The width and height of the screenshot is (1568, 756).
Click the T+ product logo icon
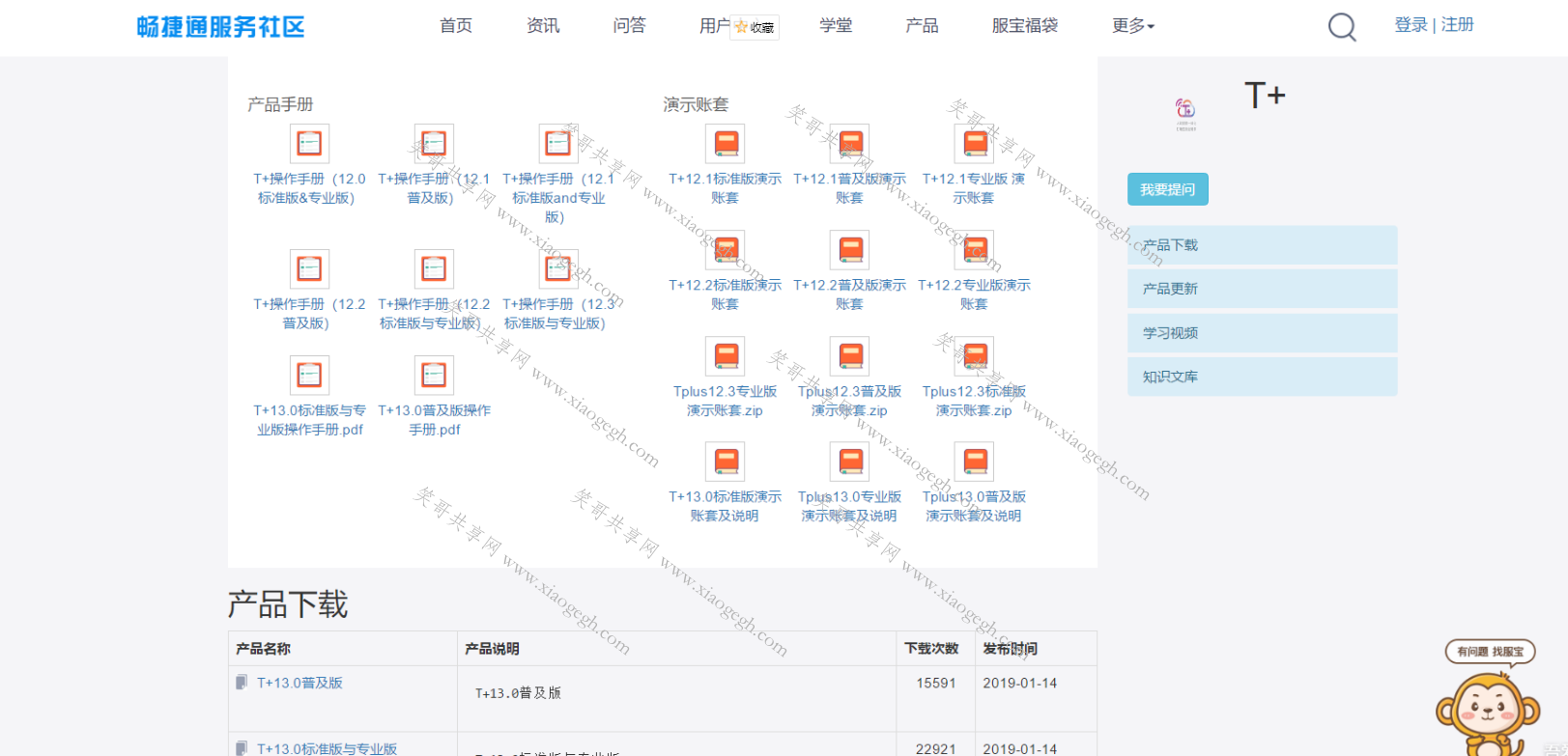click(x=1185, y=113)
